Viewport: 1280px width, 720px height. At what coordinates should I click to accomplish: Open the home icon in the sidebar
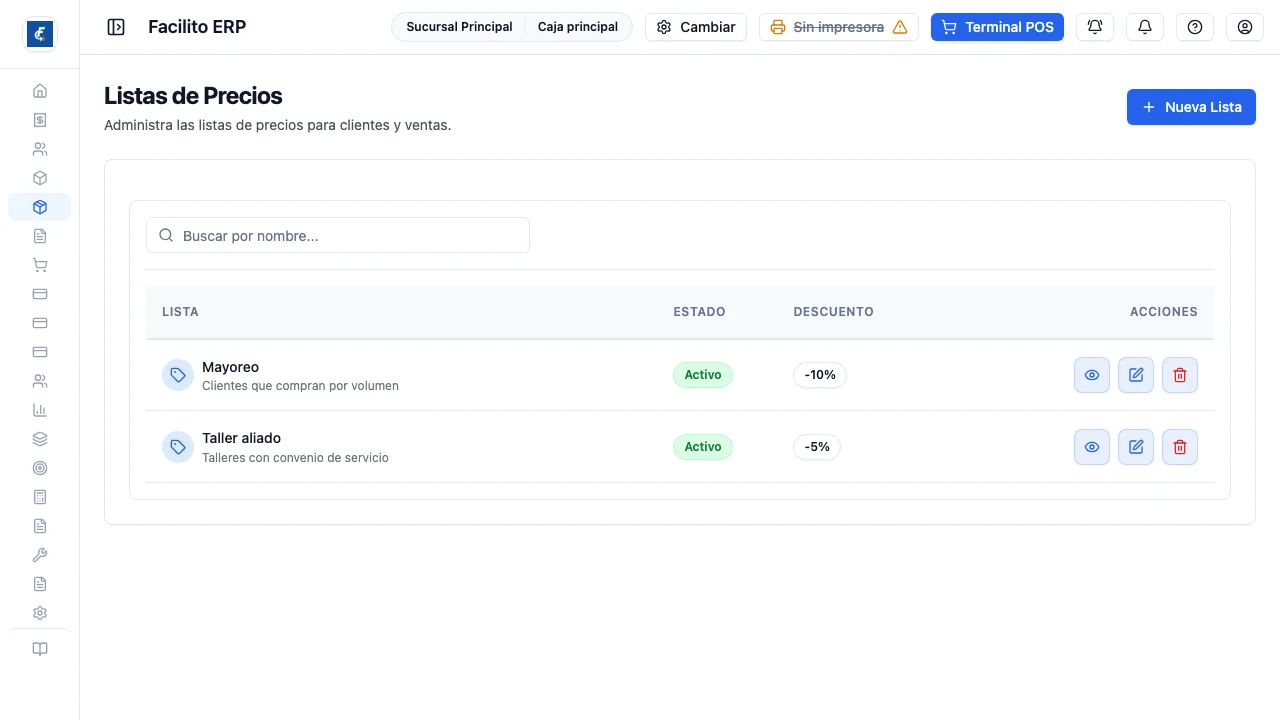point(40,91)
